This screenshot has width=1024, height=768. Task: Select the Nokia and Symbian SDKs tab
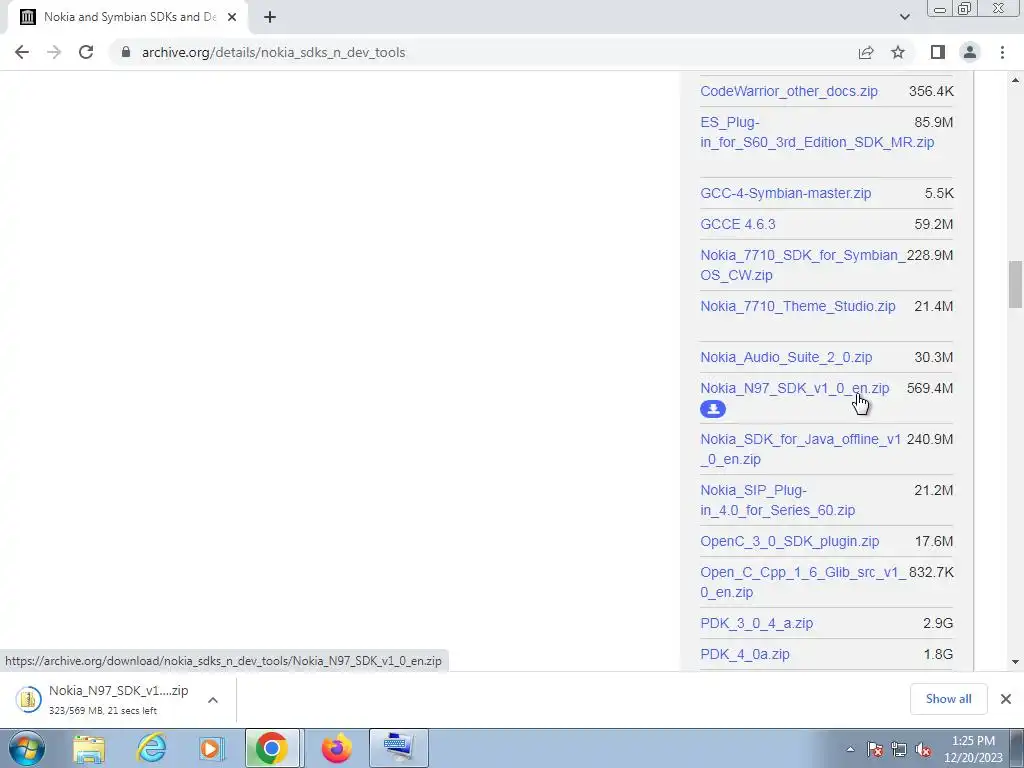coord(127,17)
